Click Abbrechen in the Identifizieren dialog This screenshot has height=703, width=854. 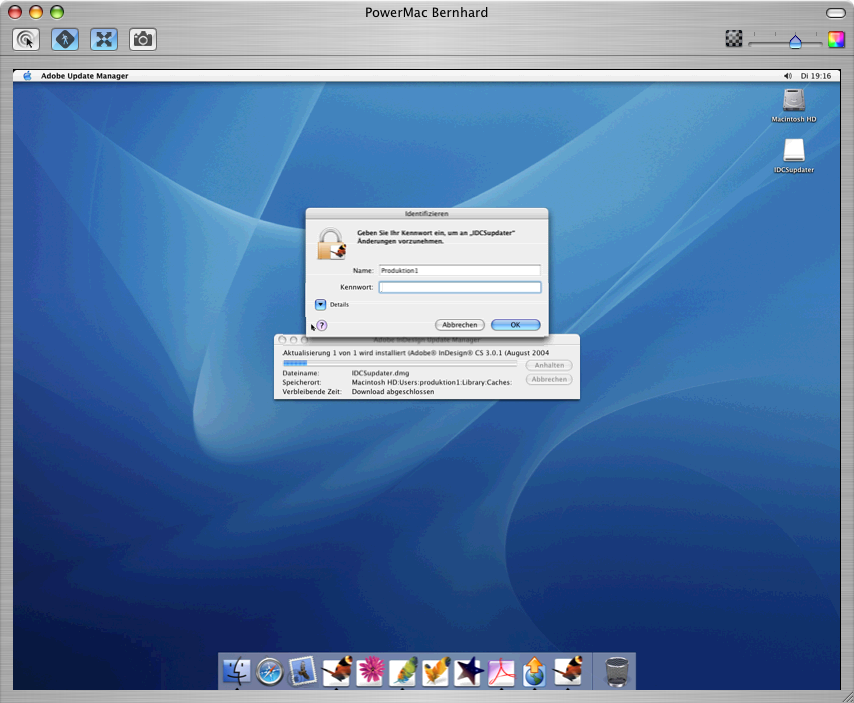[460, 325]
